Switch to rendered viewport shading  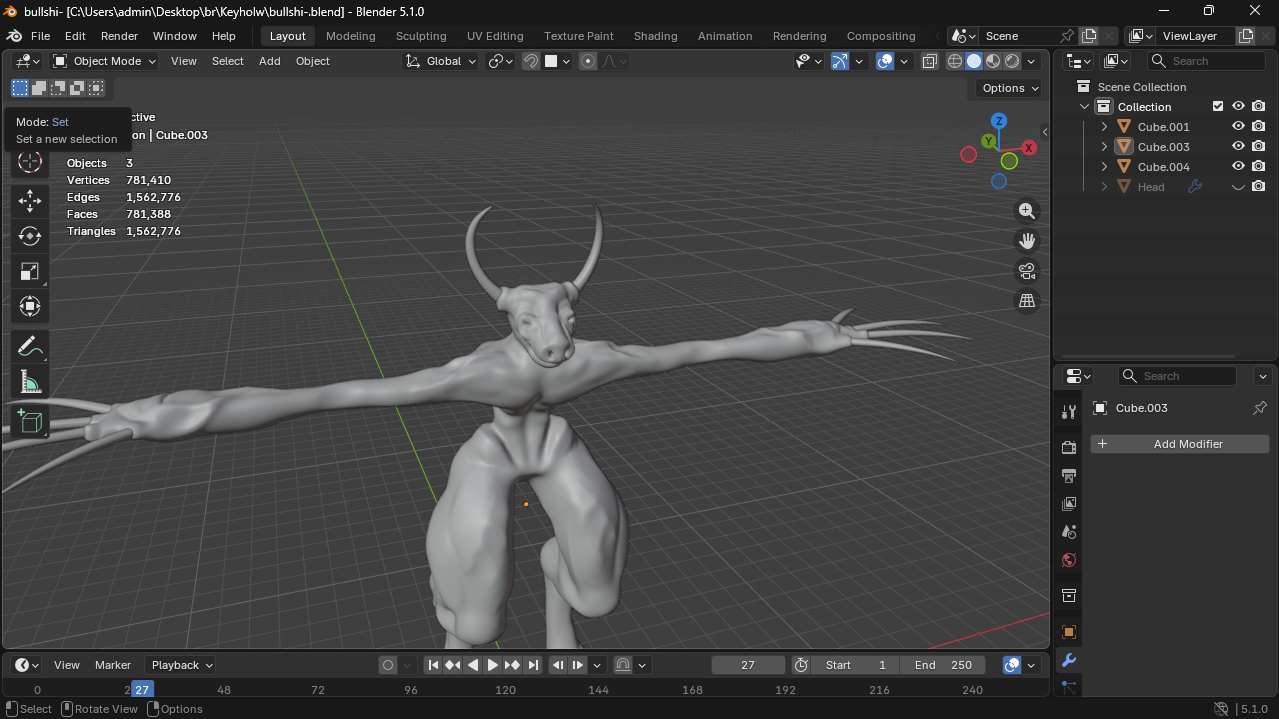pos(1012,61)
